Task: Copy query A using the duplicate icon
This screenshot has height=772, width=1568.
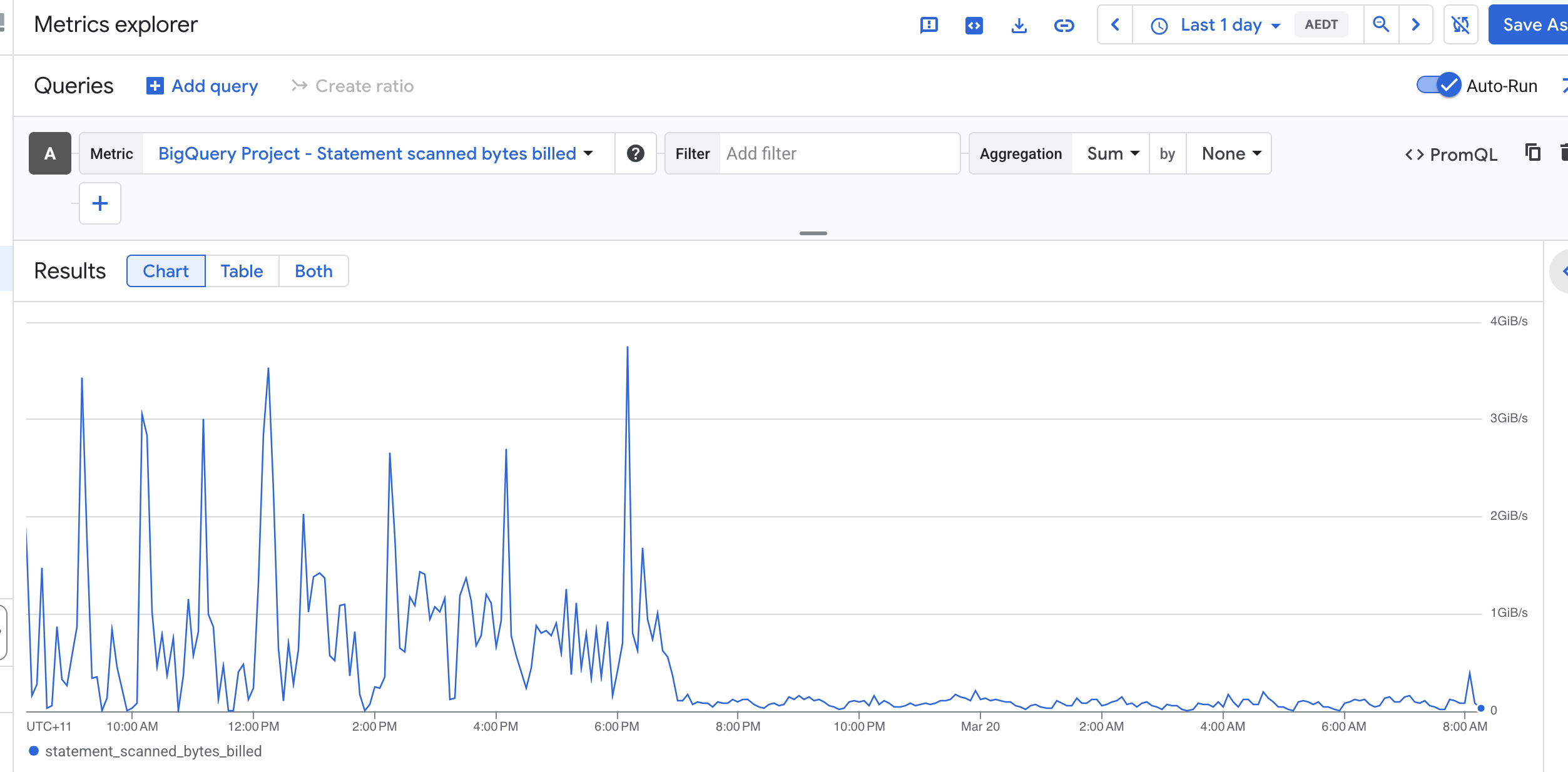Action: click(x=1532, y=153)
